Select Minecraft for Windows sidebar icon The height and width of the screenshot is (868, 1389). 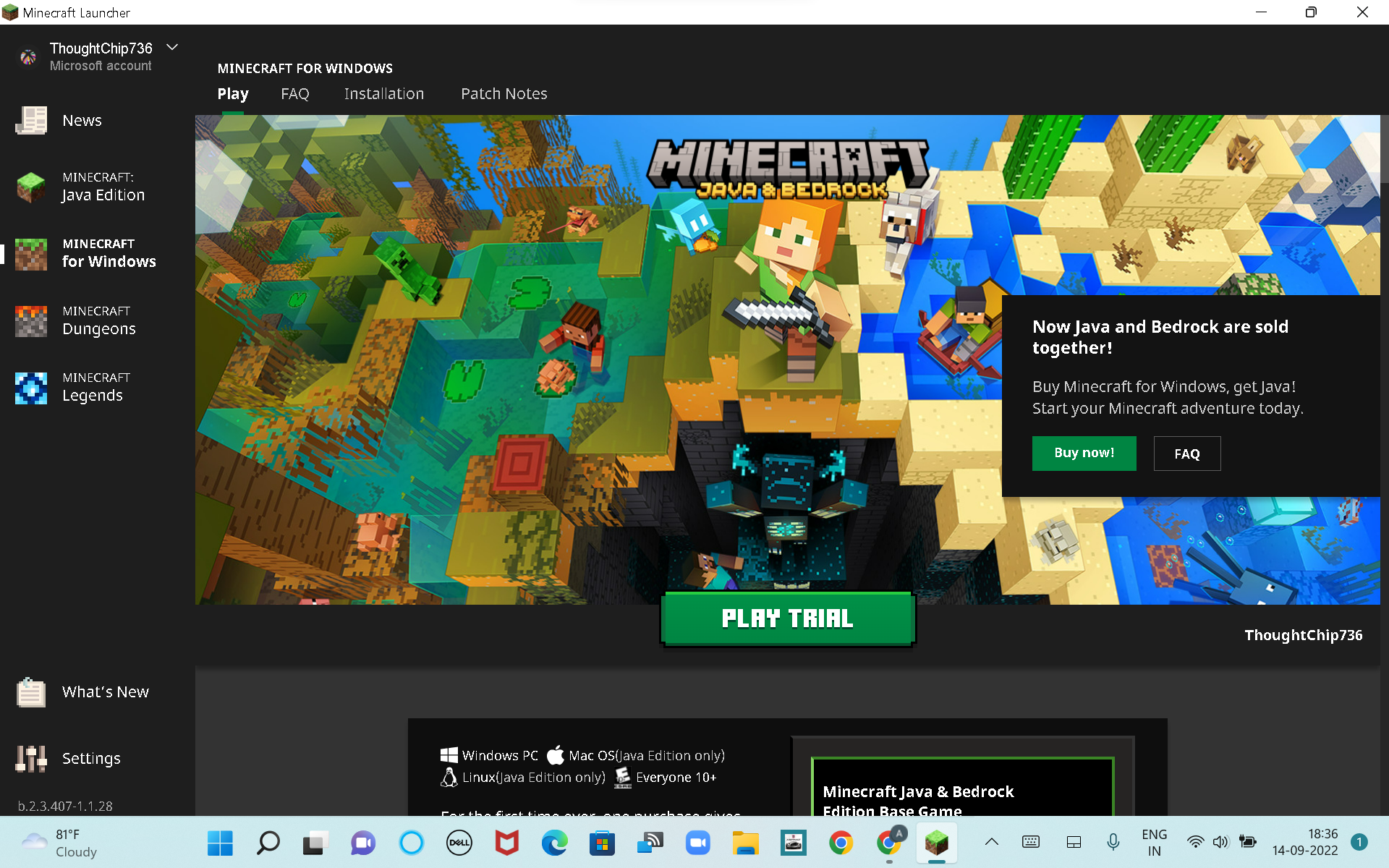(x=31, y=254)
